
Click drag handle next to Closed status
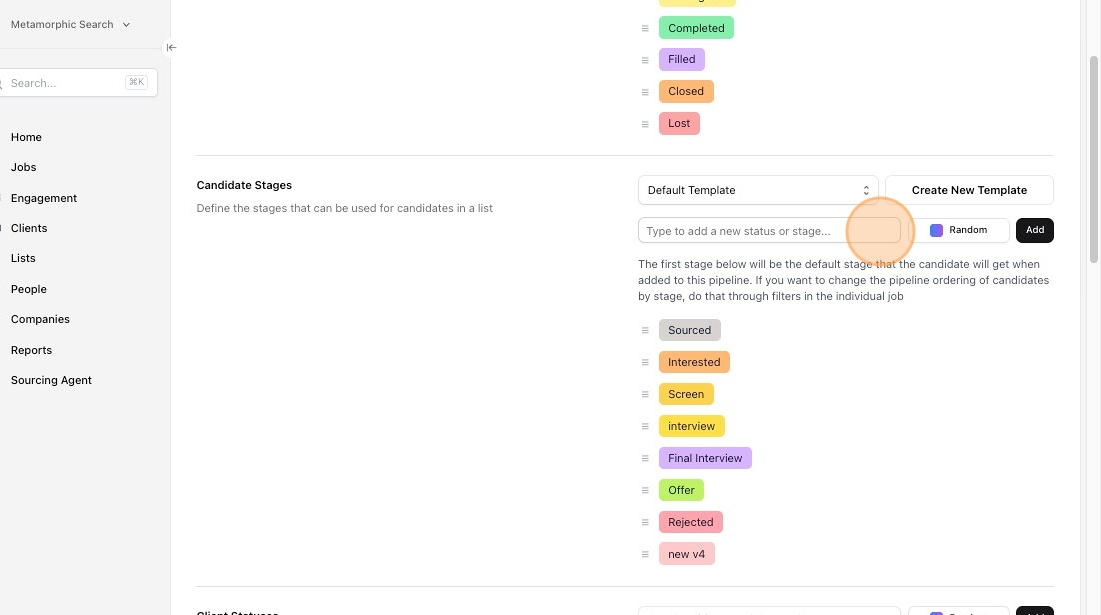[645, 92]
